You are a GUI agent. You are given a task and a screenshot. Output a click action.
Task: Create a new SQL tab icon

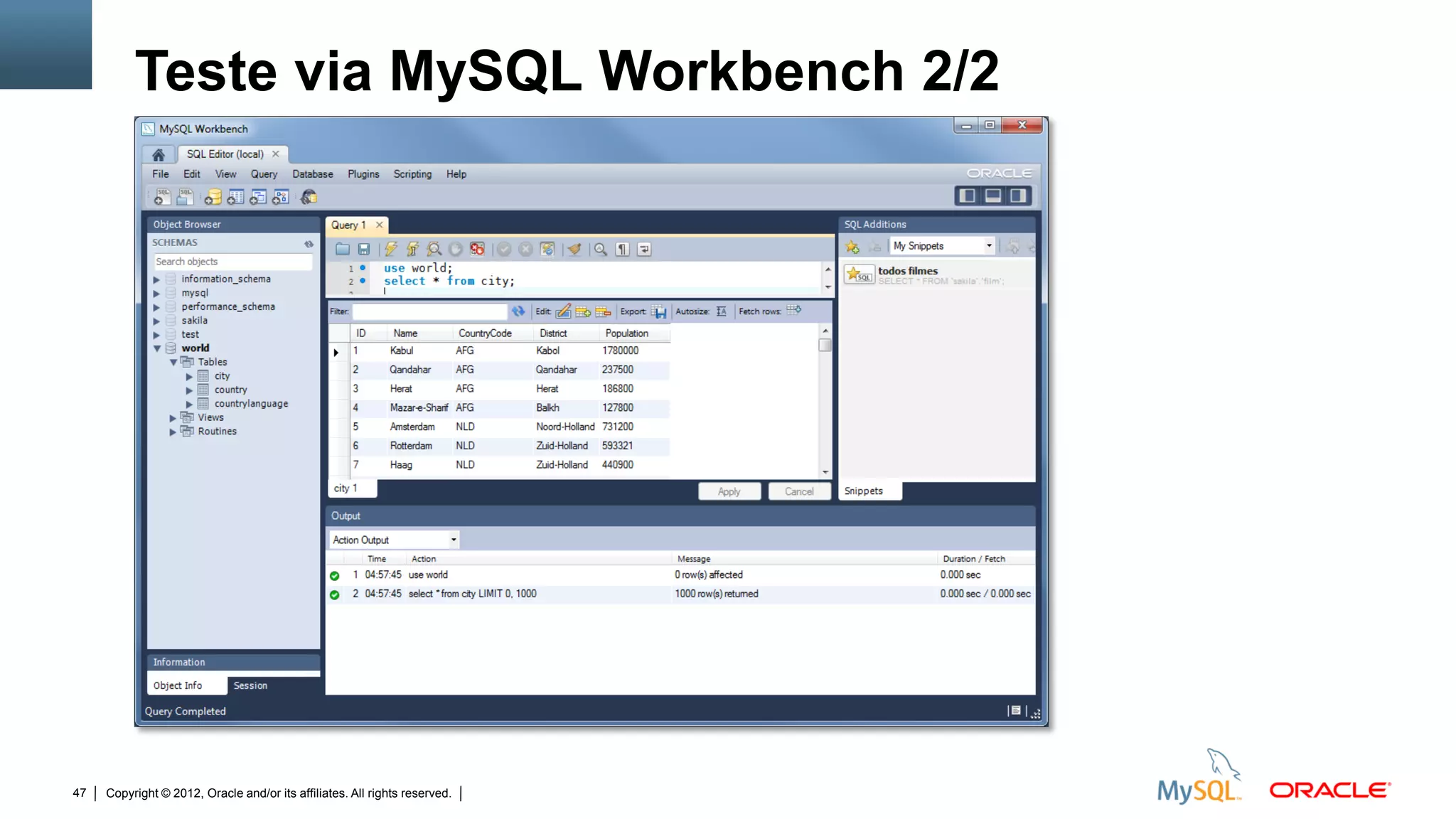163,196
